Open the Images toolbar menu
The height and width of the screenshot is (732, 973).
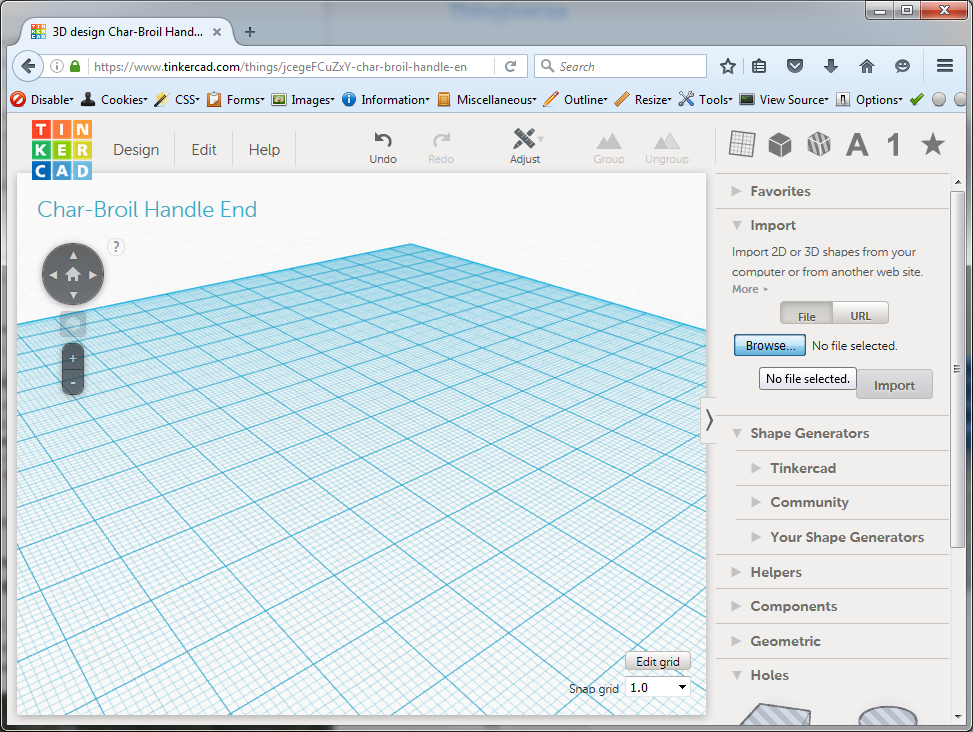303,99
